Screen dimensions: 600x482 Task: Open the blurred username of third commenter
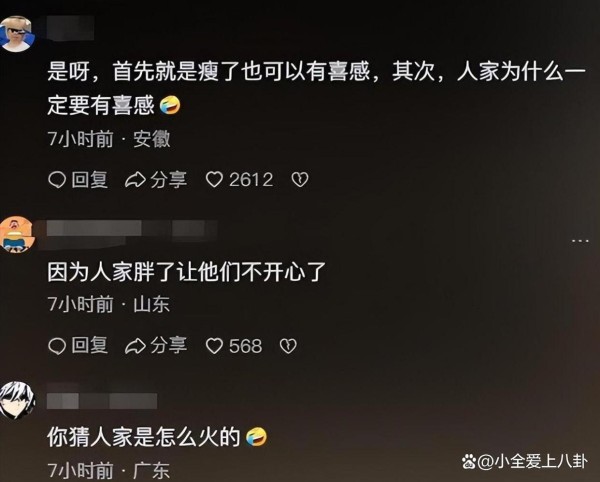click(102, 401)
